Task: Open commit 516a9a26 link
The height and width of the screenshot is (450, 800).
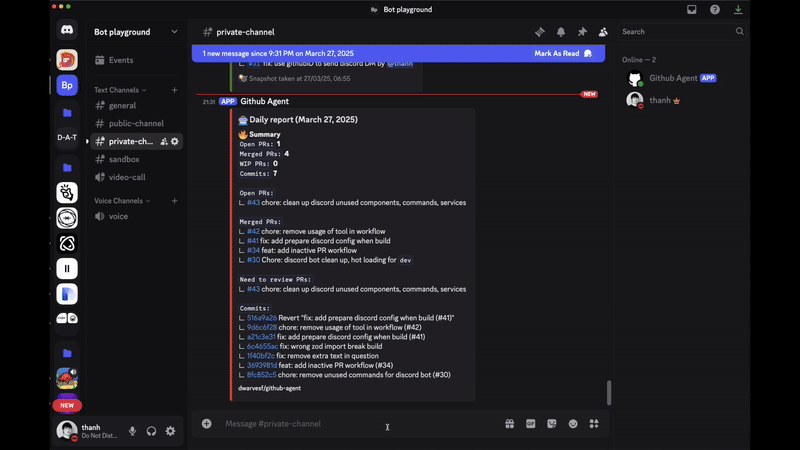Action: (x=262, y=318)
